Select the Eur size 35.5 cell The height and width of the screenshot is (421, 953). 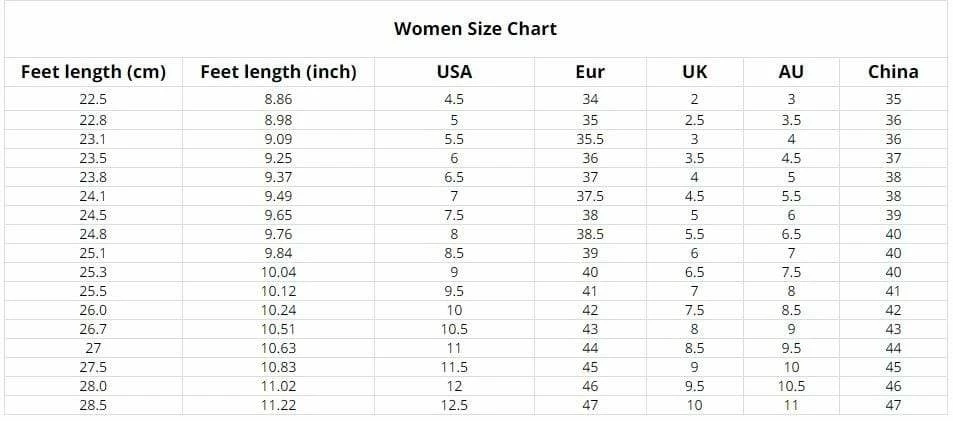coord(590,139)
